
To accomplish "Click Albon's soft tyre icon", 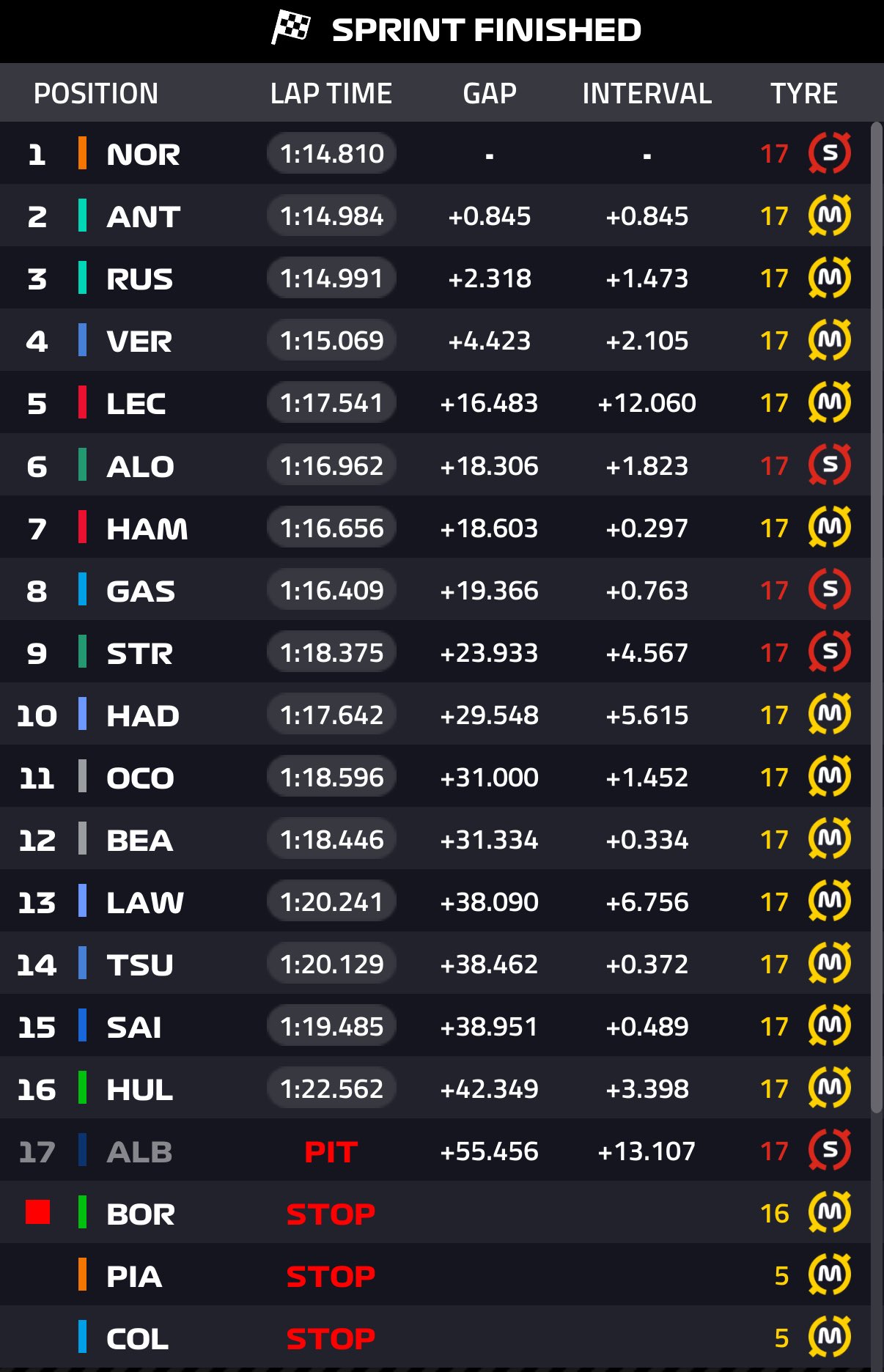I will pos(829,1150).
